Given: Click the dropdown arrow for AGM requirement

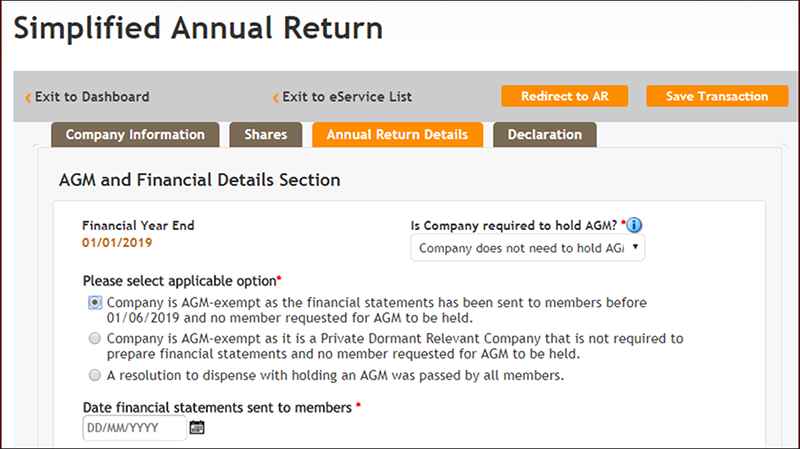Looking at the screenshot, I should [635, 247].
